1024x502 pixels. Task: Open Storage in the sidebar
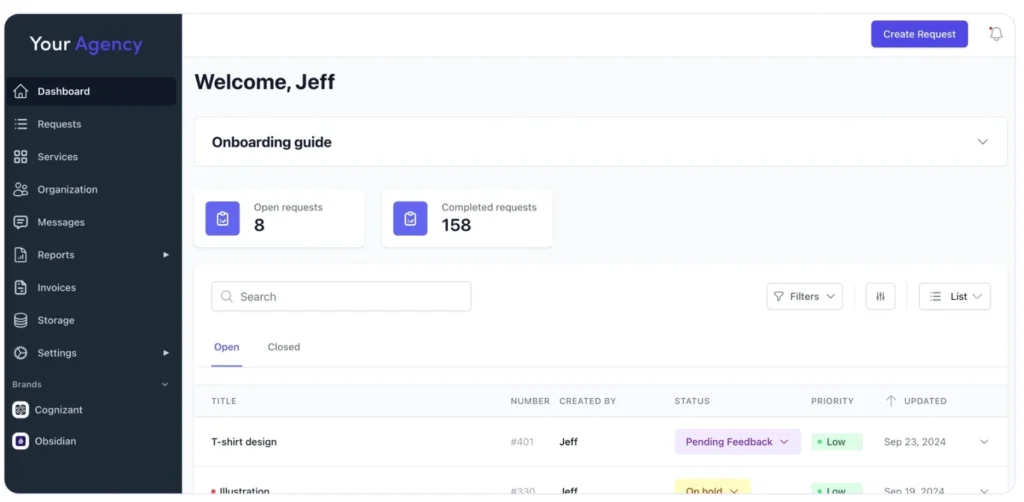pyautogui.click(x=55, y=320)
